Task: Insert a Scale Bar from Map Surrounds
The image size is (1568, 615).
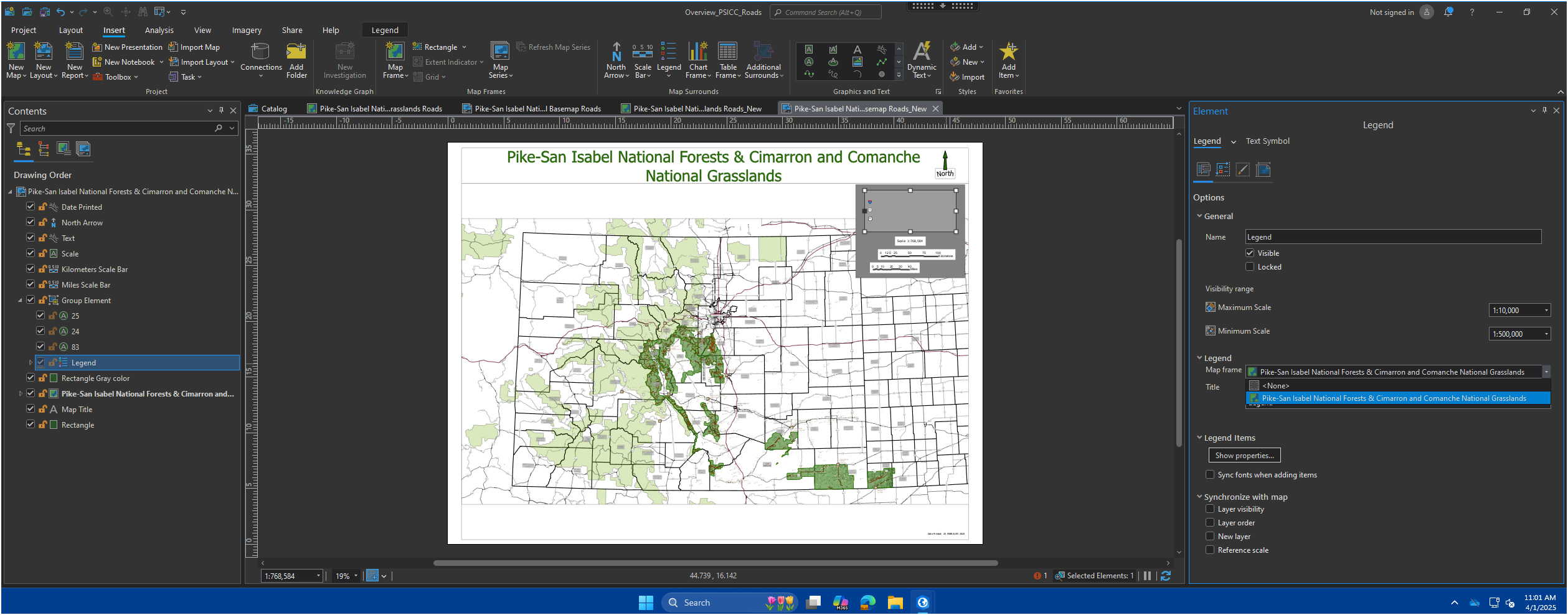Action: (x=643, y=60)
